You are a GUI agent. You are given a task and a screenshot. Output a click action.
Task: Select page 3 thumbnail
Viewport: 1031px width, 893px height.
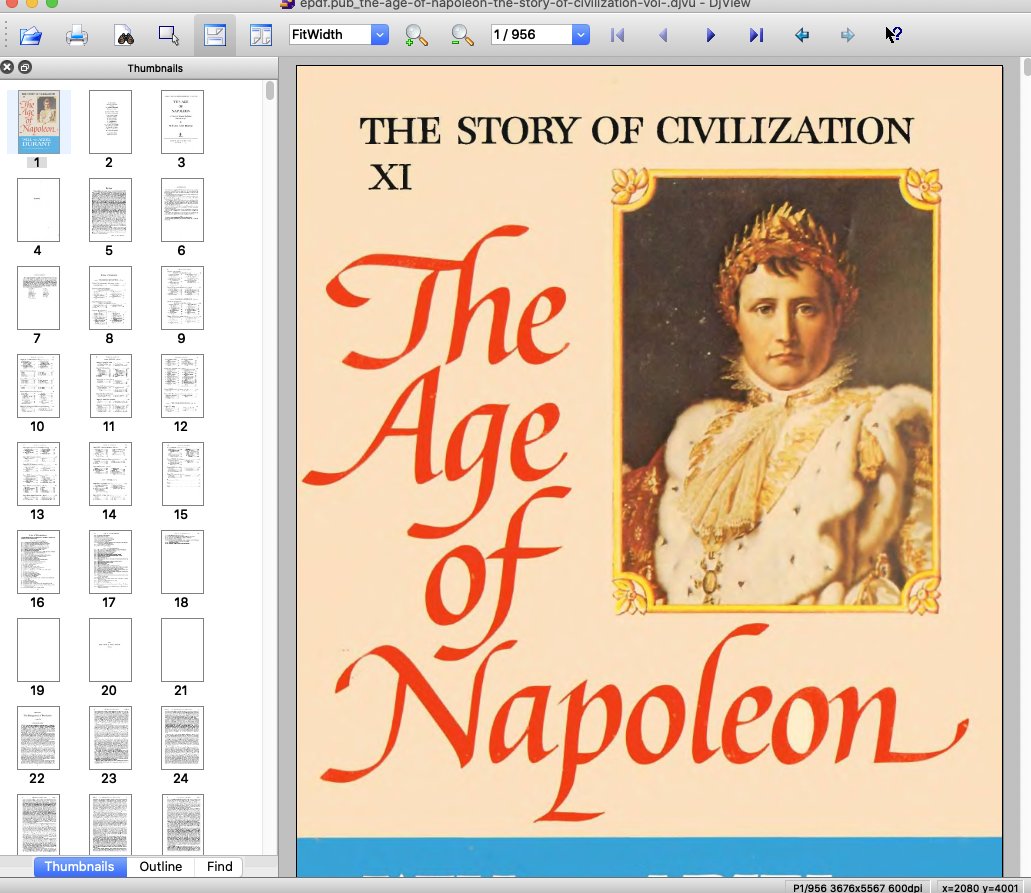pyautogui.click(x=182, y=122)
